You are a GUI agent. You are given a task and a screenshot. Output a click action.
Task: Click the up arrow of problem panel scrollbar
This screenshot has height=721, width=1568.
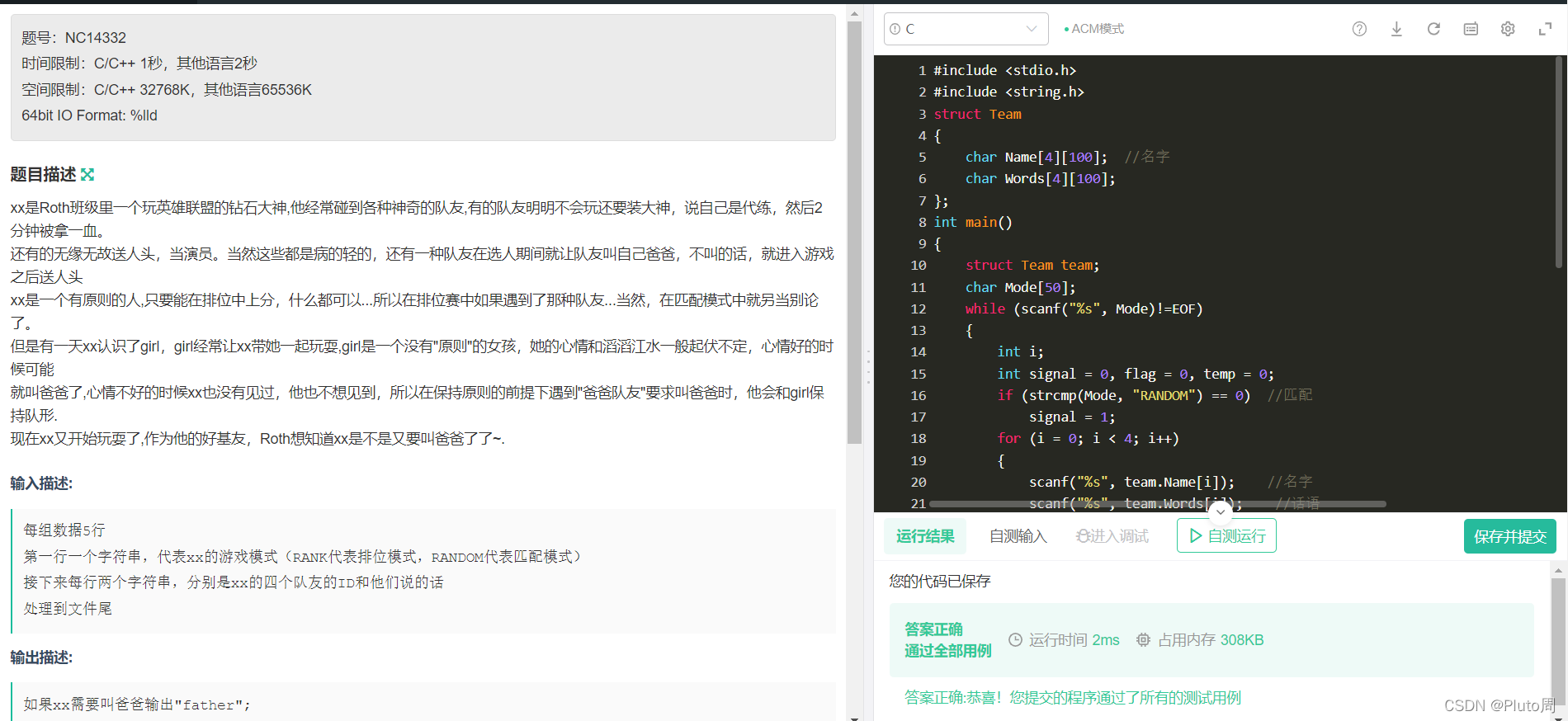pyautogui.click(x=854, y=13)
